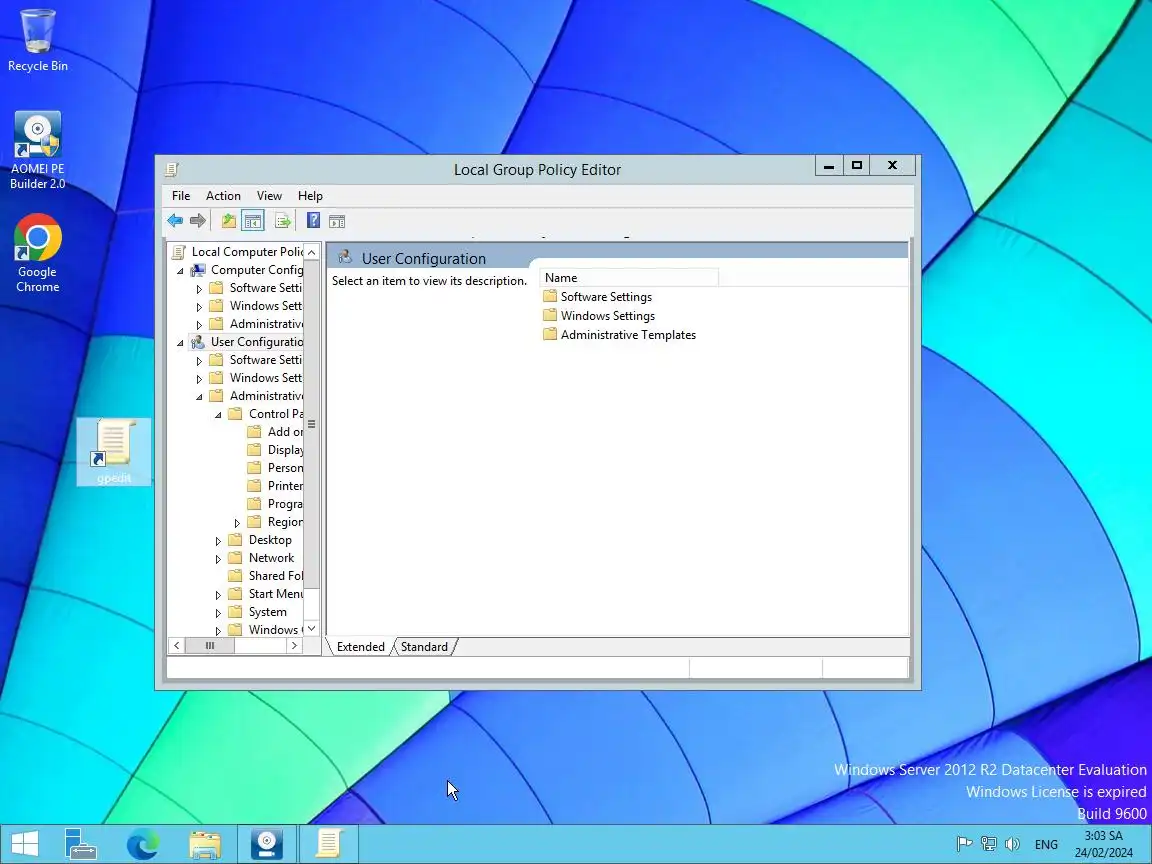Click the Action Center flag tray icon
Image resolution: width=1152 pixels, height=864 pixels.
point(964,844)
